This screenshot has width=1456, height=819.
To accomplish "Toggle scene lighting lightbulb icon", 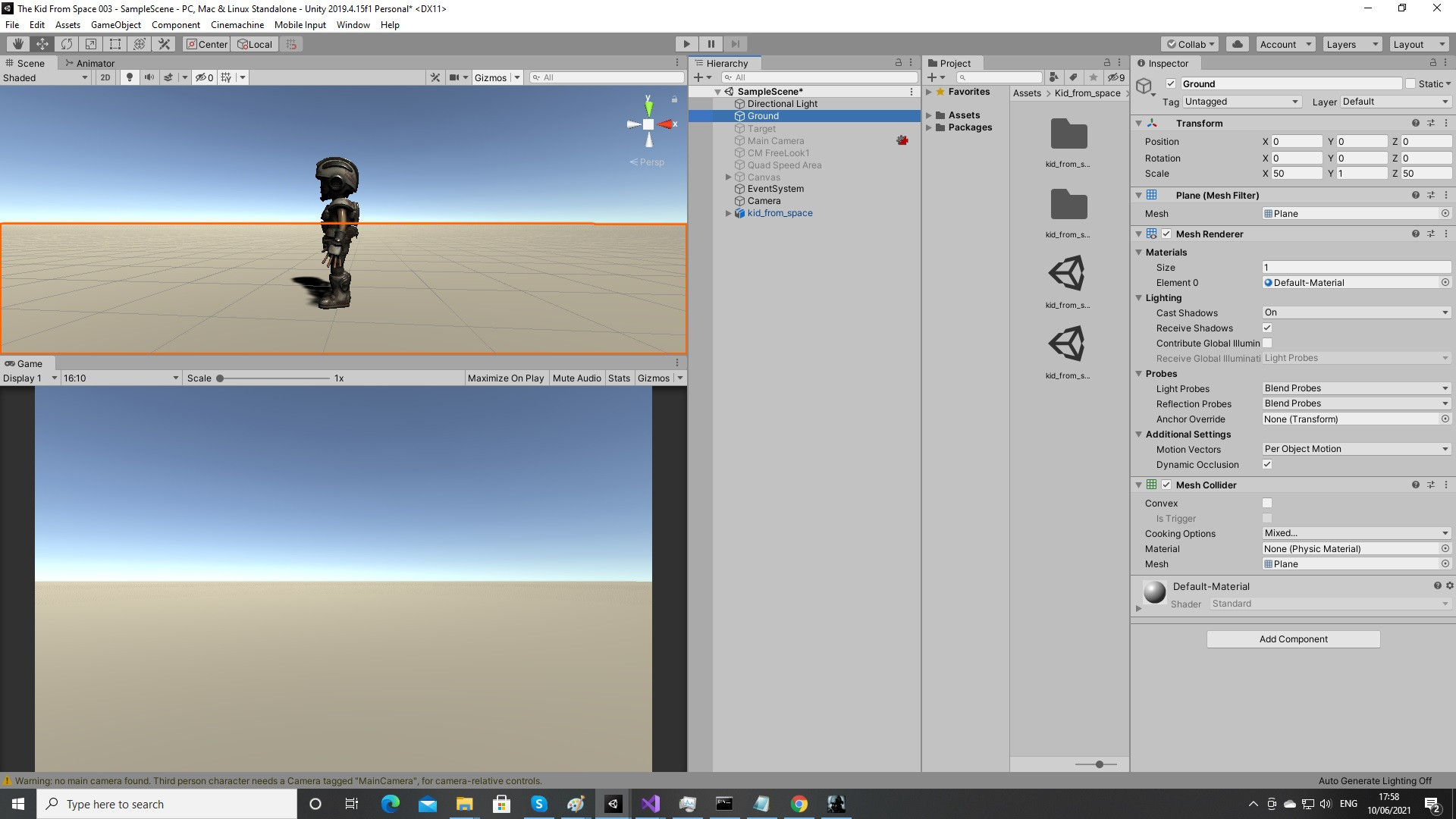I will (130, 77).
